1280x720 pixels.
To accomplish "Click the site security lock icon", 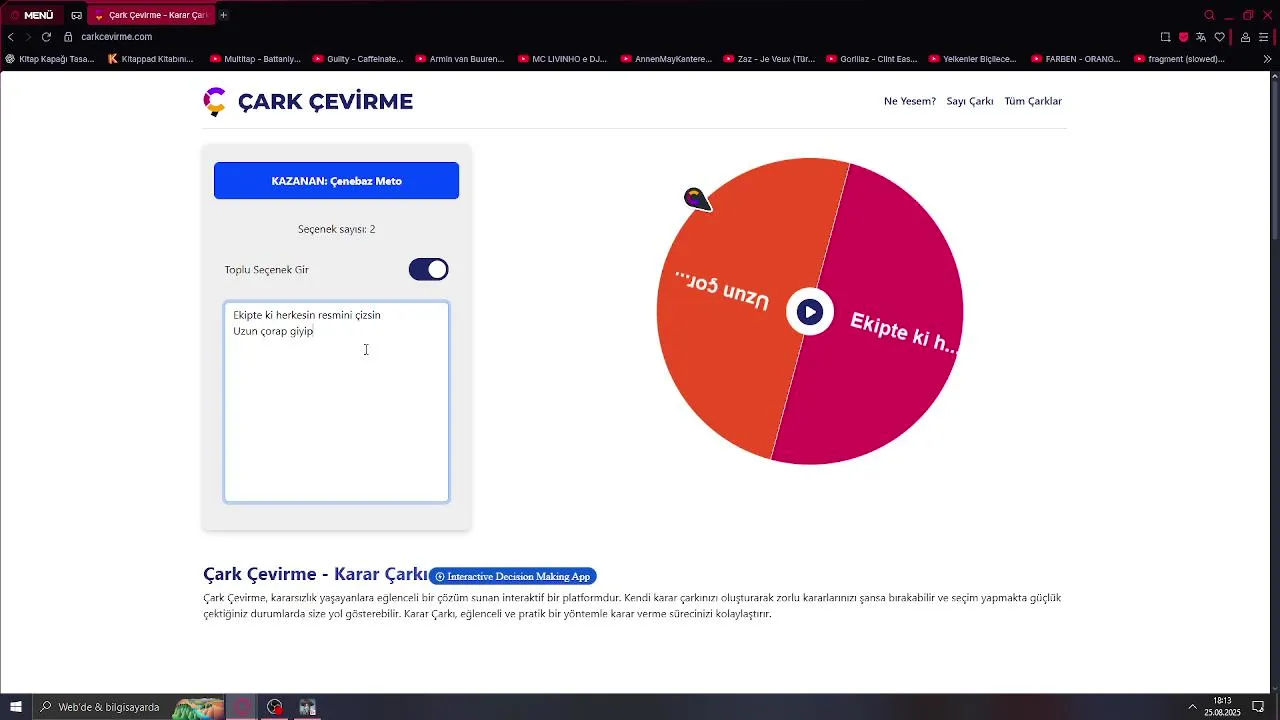I will coord(68,37).
